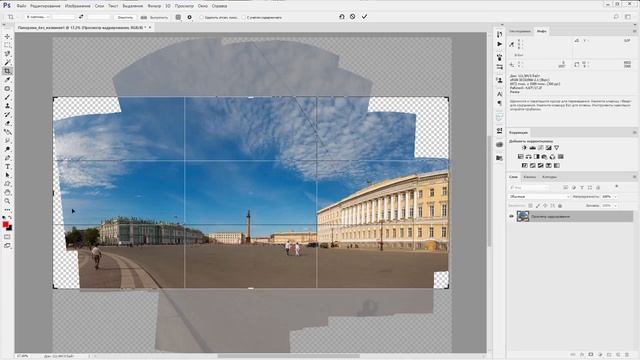Open the History panel from collapsed dock
The image size is (640, 360).
500,34
